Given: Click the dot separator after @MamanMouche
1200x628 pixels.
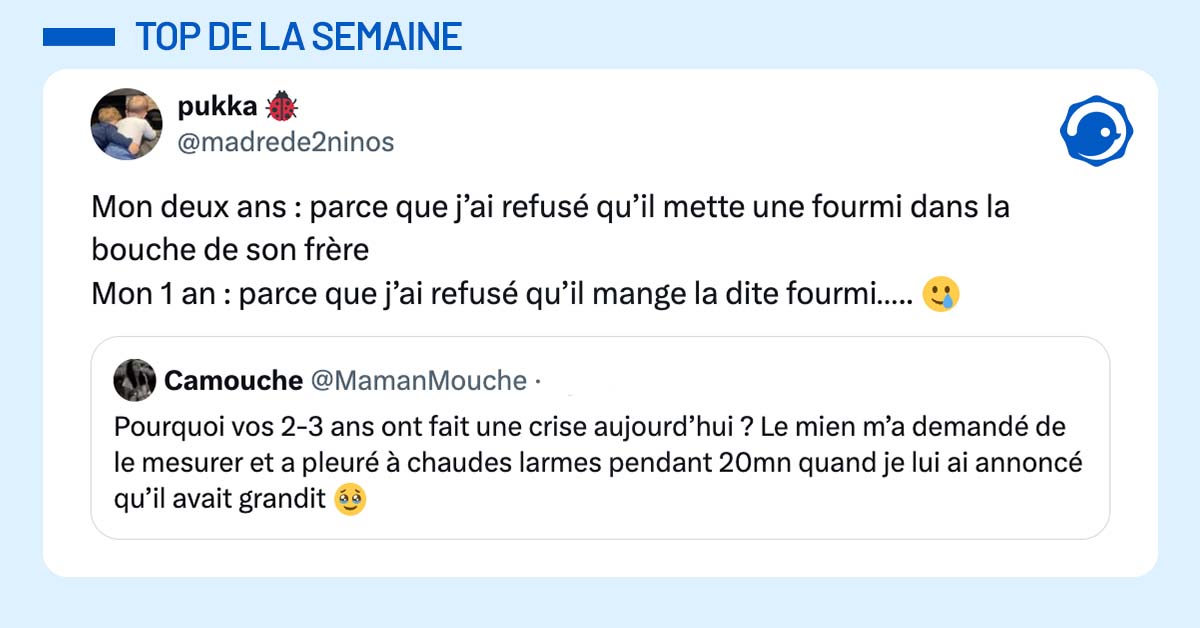Looking at the screenshot, I should coord(539,381).
